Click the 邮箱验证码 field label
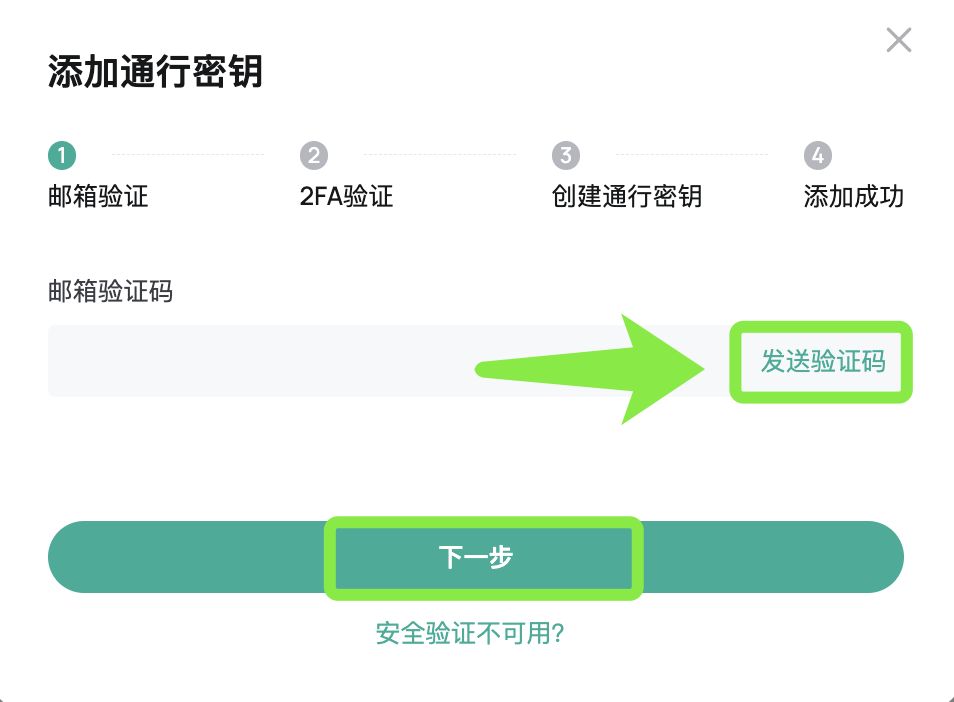954x702 pixels. [x=110, y=291]
